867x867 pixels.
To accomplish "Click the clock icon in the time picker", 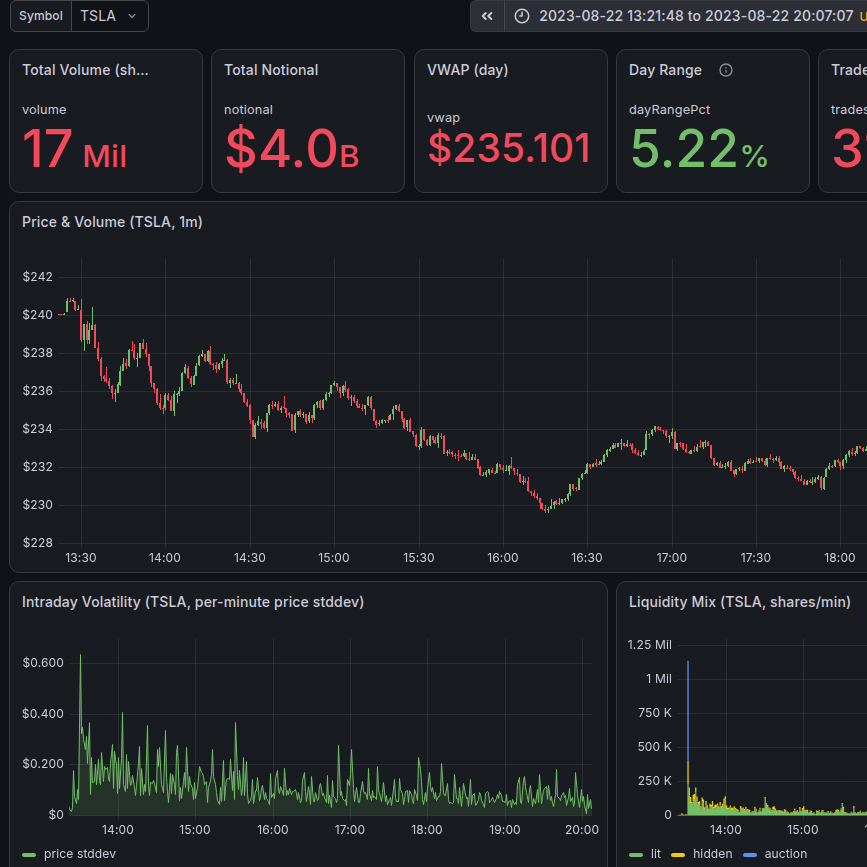I will click(521, 16).
